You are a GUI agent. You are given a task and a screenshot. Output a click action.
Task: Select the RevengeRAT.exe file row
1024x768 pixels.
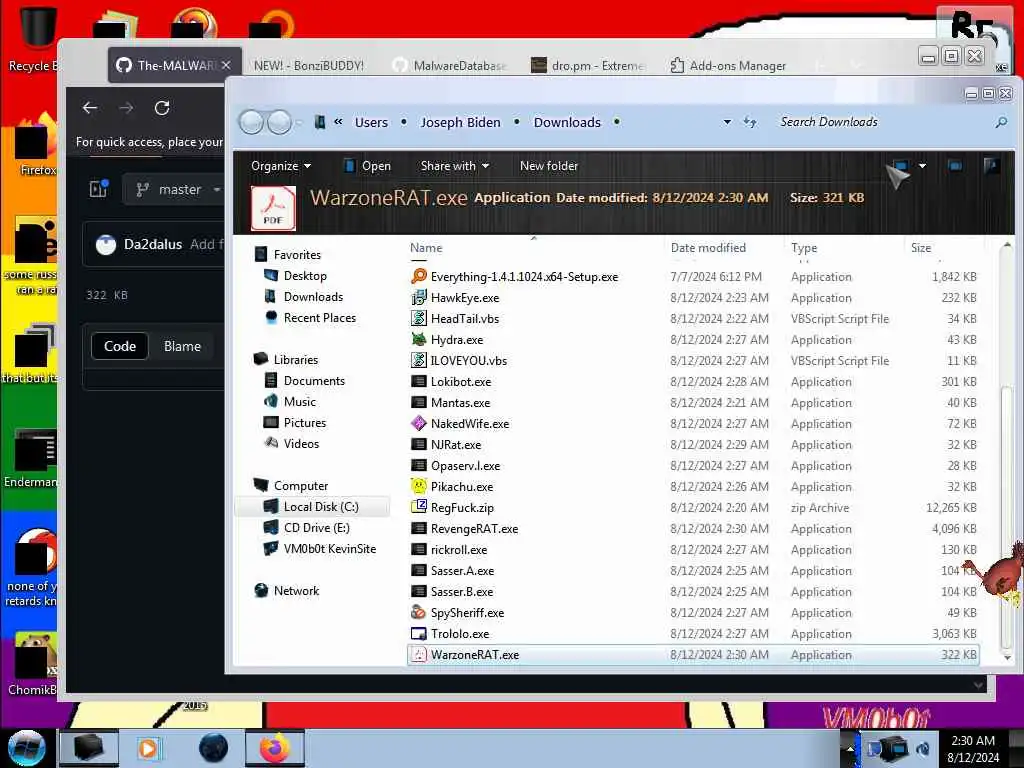[x=693, y=528]
